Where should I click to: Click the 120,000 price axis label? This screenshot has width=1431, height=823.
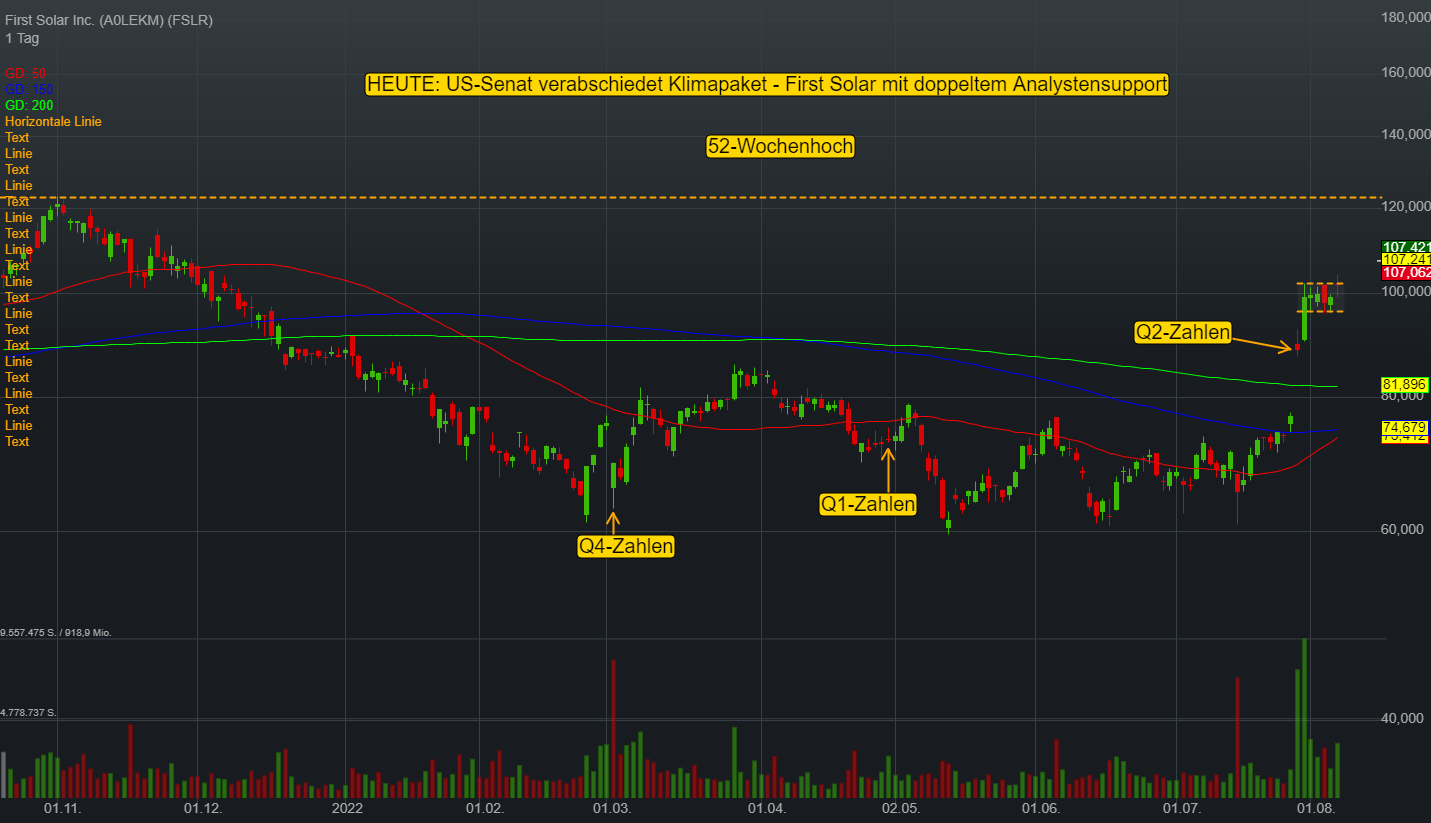coord(1405,206)
